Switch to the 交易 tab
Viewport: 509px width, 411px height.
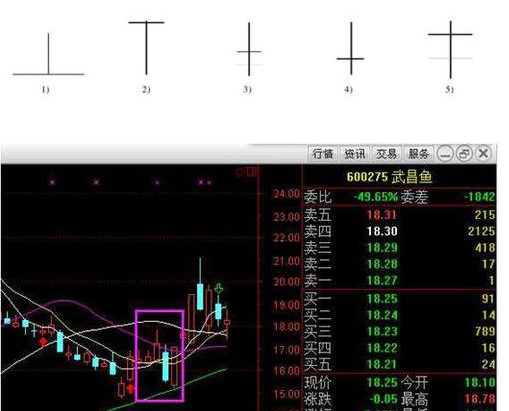(387, 154)
